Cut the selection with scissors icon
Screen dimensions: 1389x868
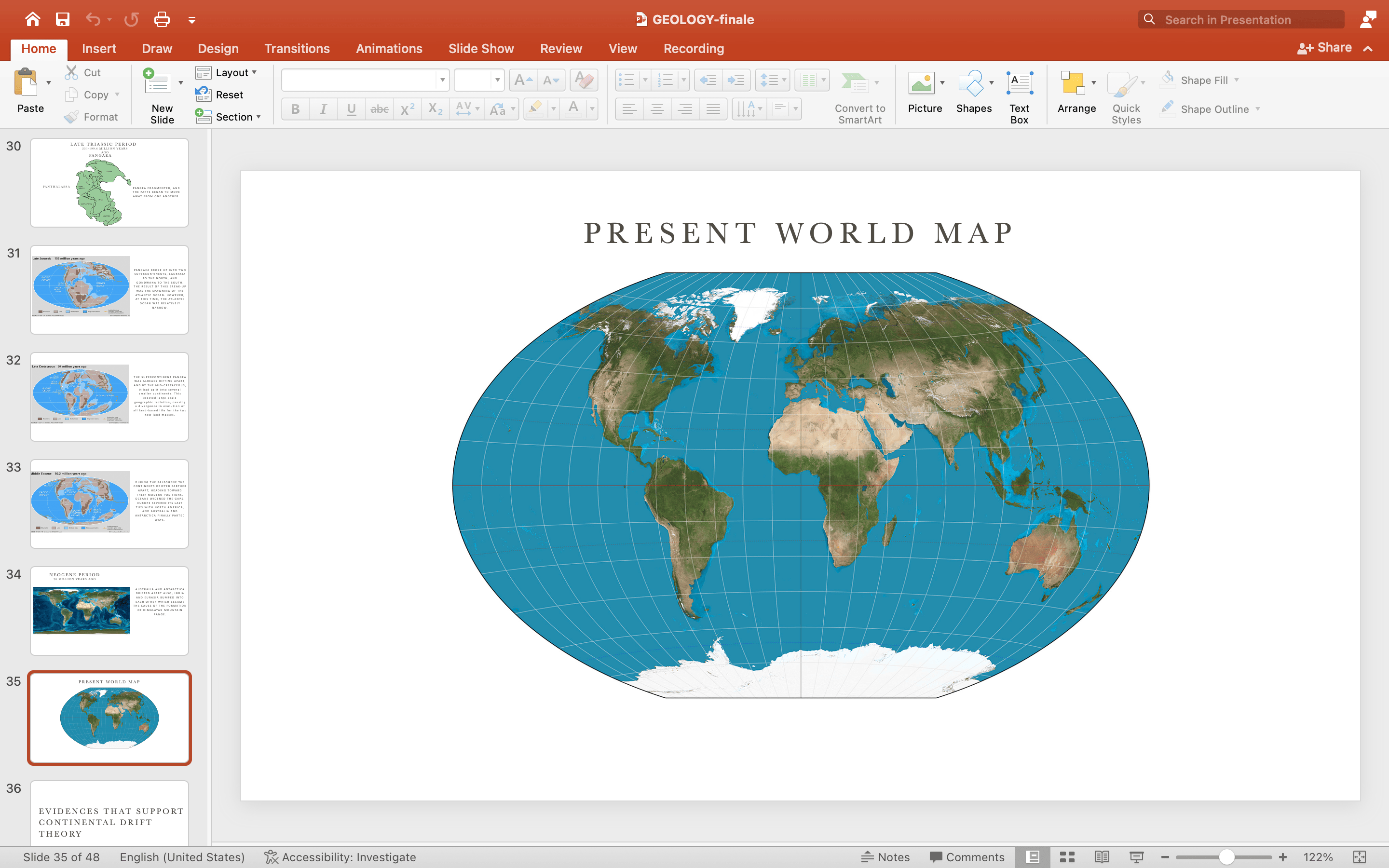click(x=71, y=72)
